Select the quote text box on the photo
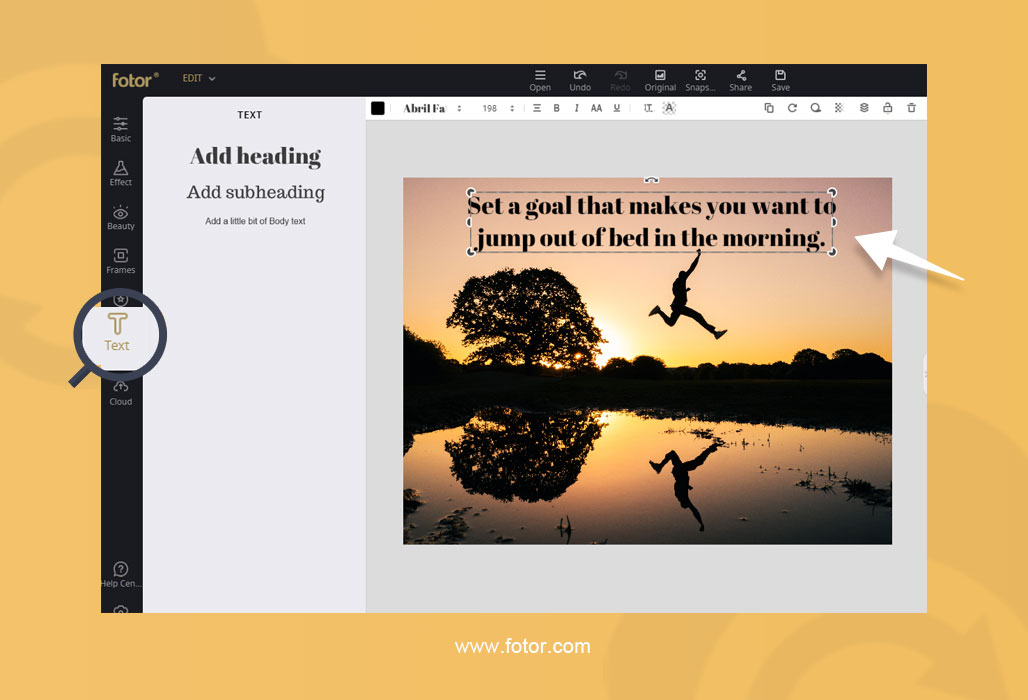Viewport: 1028px width, 700px height. 651,222
